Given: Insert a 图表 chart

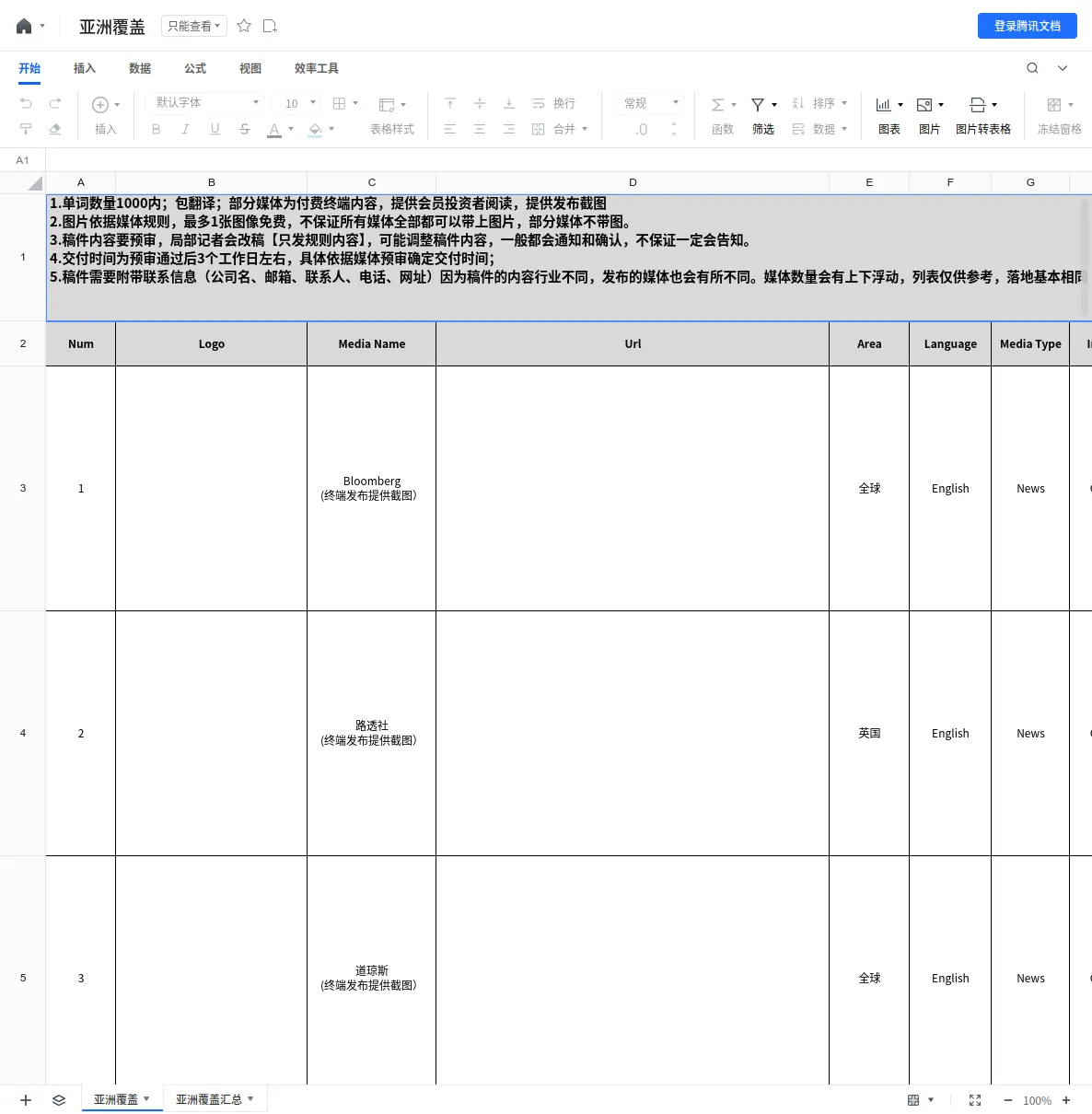Looking at the screenshot, I should [889, 116].
